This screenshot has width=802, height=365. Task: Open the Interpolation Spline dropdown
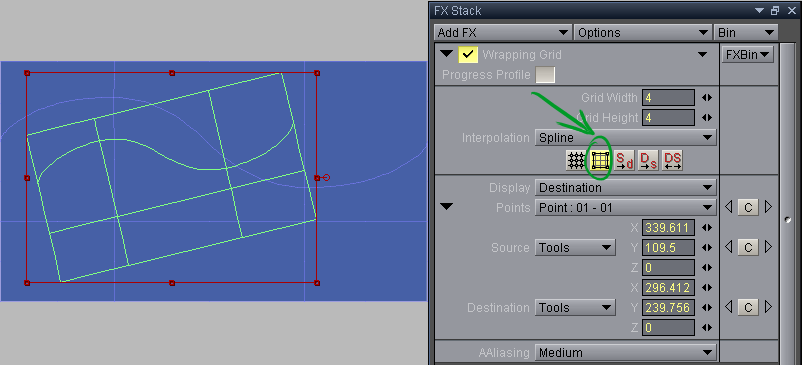(x=625, y=138)
